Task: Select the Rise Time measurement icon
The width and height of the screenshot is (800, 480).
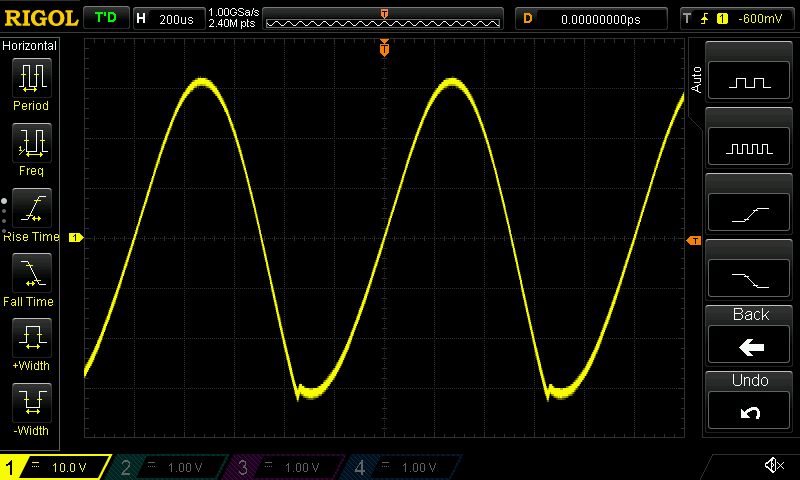Action: 32,208
